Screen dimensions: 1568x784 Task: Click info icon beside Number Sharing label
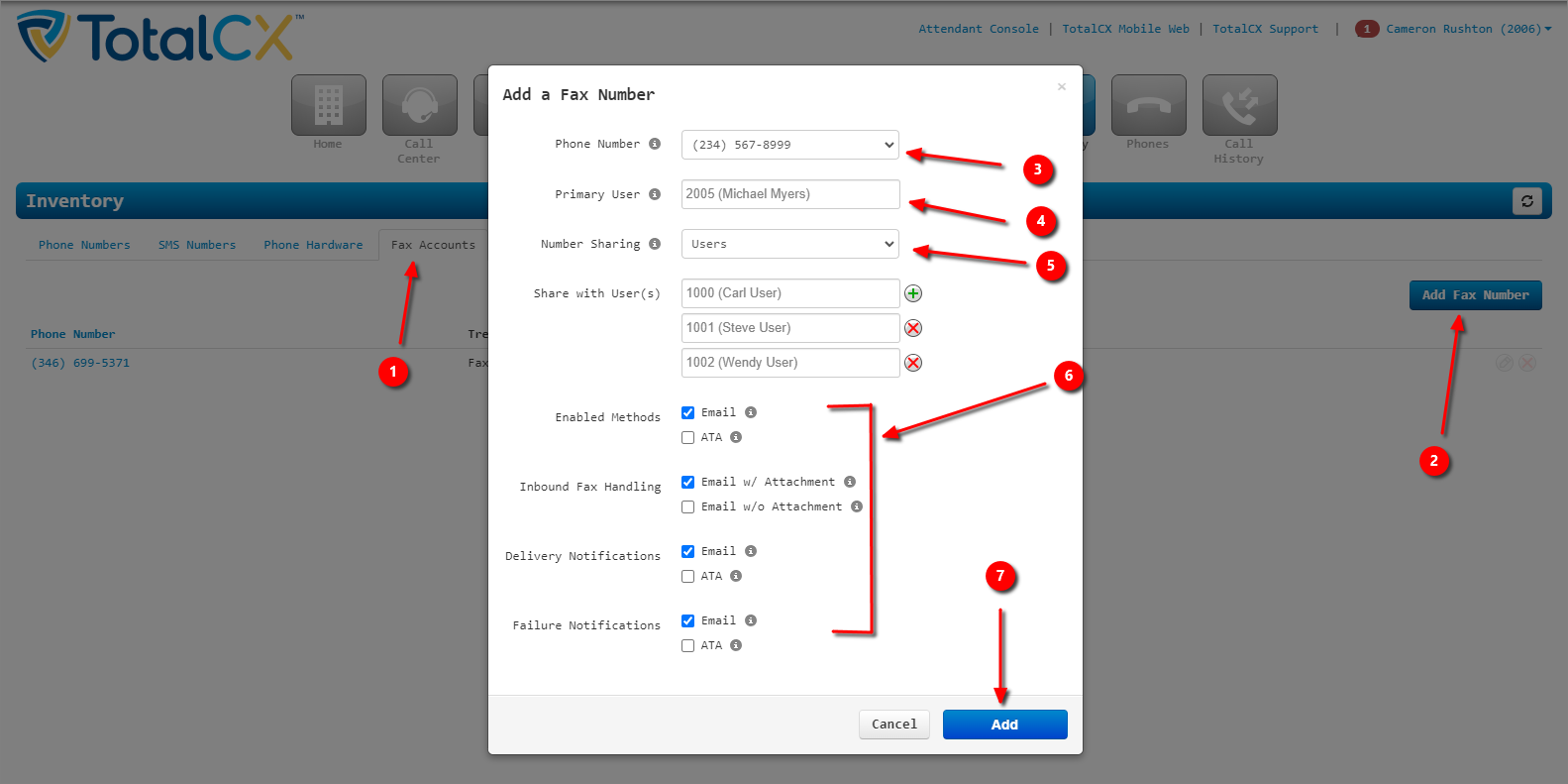click(655, 244)
